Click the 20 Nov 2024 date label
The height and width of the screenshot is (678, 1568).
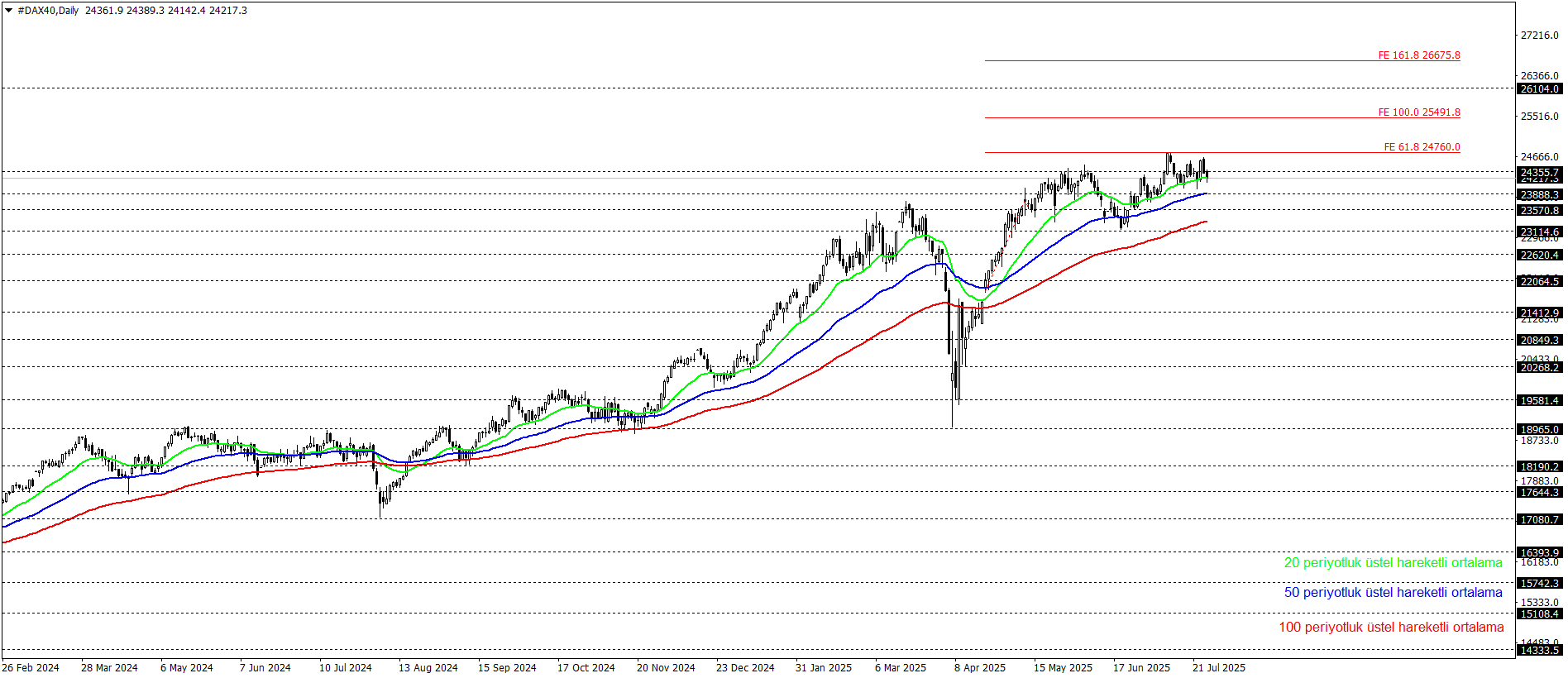(666, 668)
